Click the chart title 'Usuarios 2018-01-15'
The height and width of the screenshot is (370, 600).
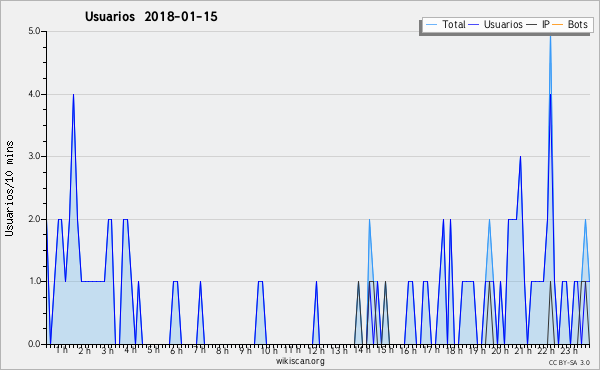[x=151, y=16]
